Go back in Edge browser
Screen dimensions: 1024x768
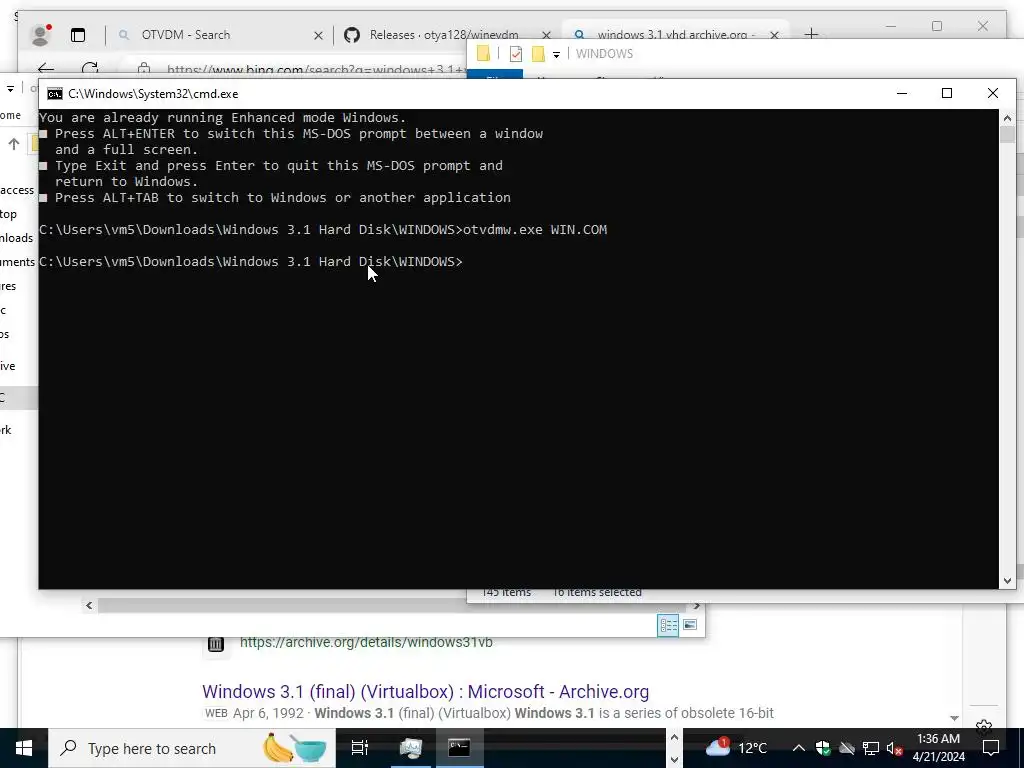coord(46,69)
